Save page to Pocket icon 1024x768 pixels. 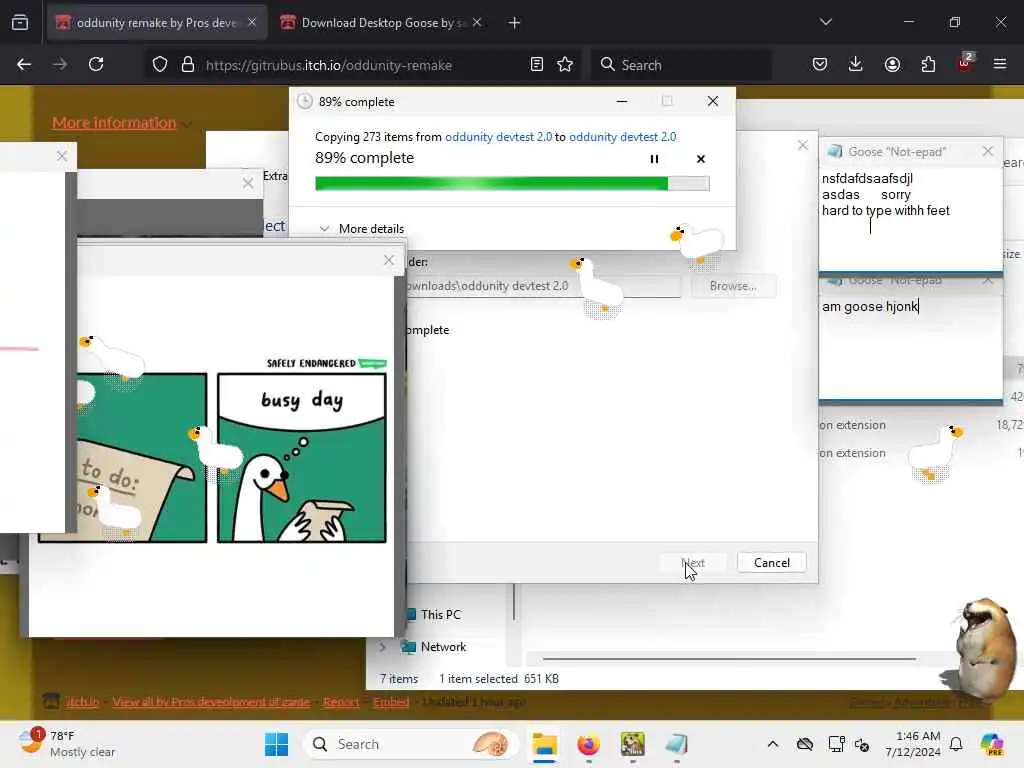pos(820,64)
